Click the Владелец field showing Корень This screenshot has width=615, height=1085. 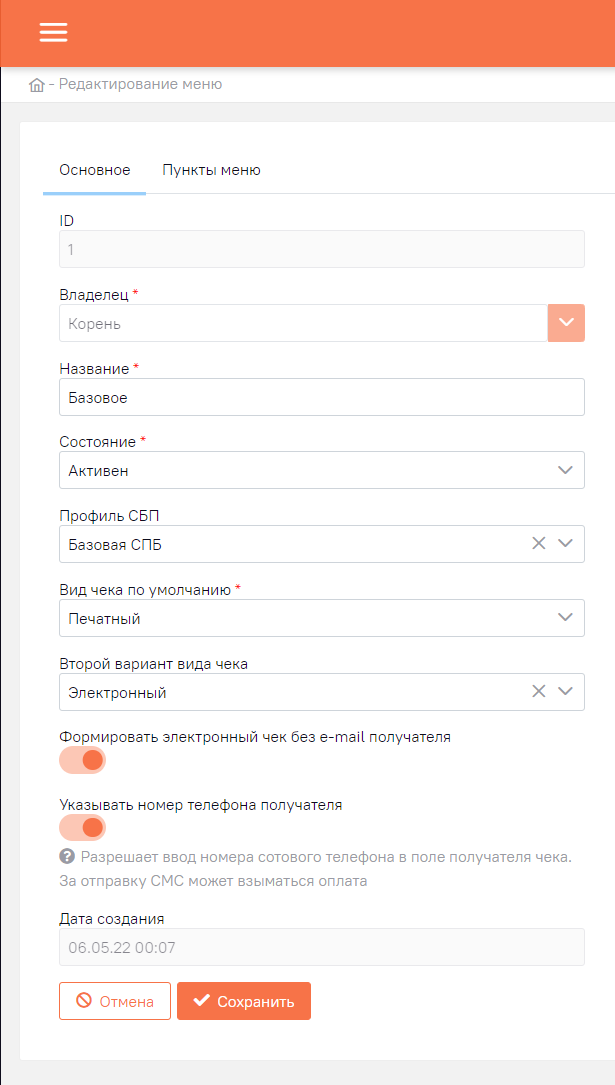(x=304, y=323)
